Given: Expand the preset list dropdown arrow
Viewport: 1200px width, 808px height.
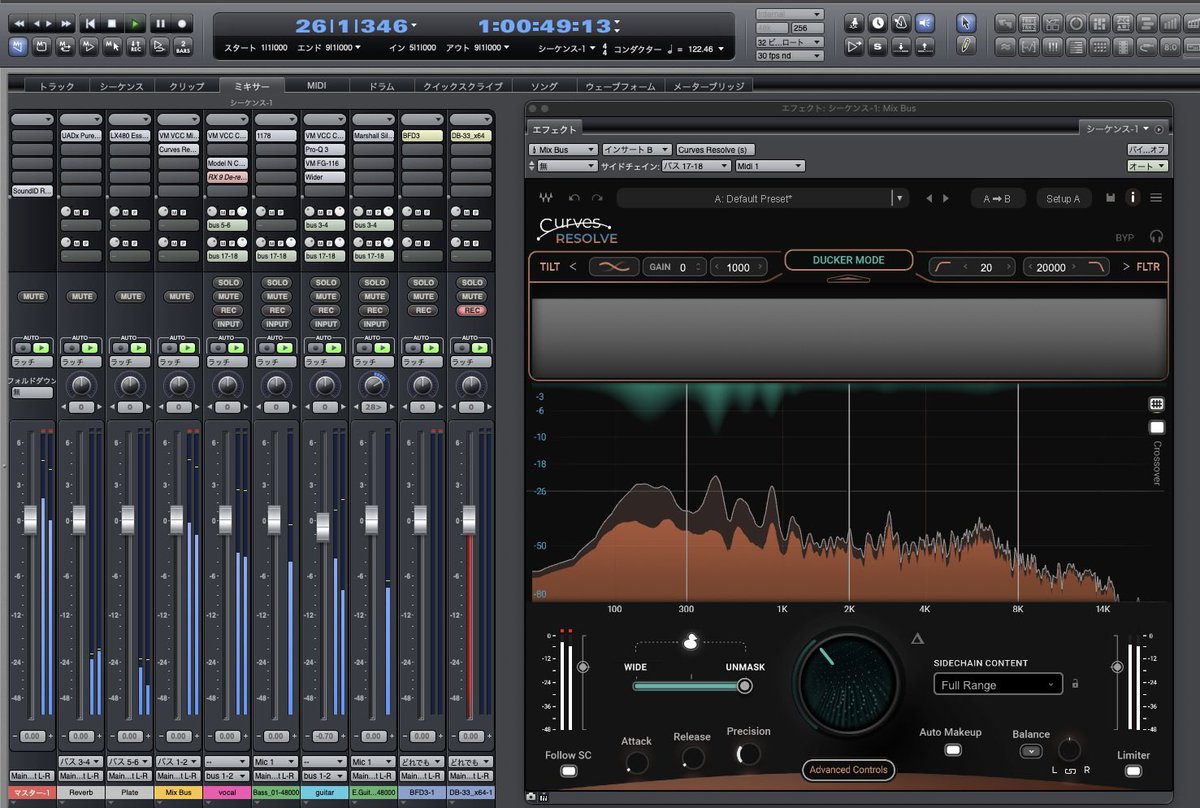Looking at the screenshot, I should click(x=900, y=198).
